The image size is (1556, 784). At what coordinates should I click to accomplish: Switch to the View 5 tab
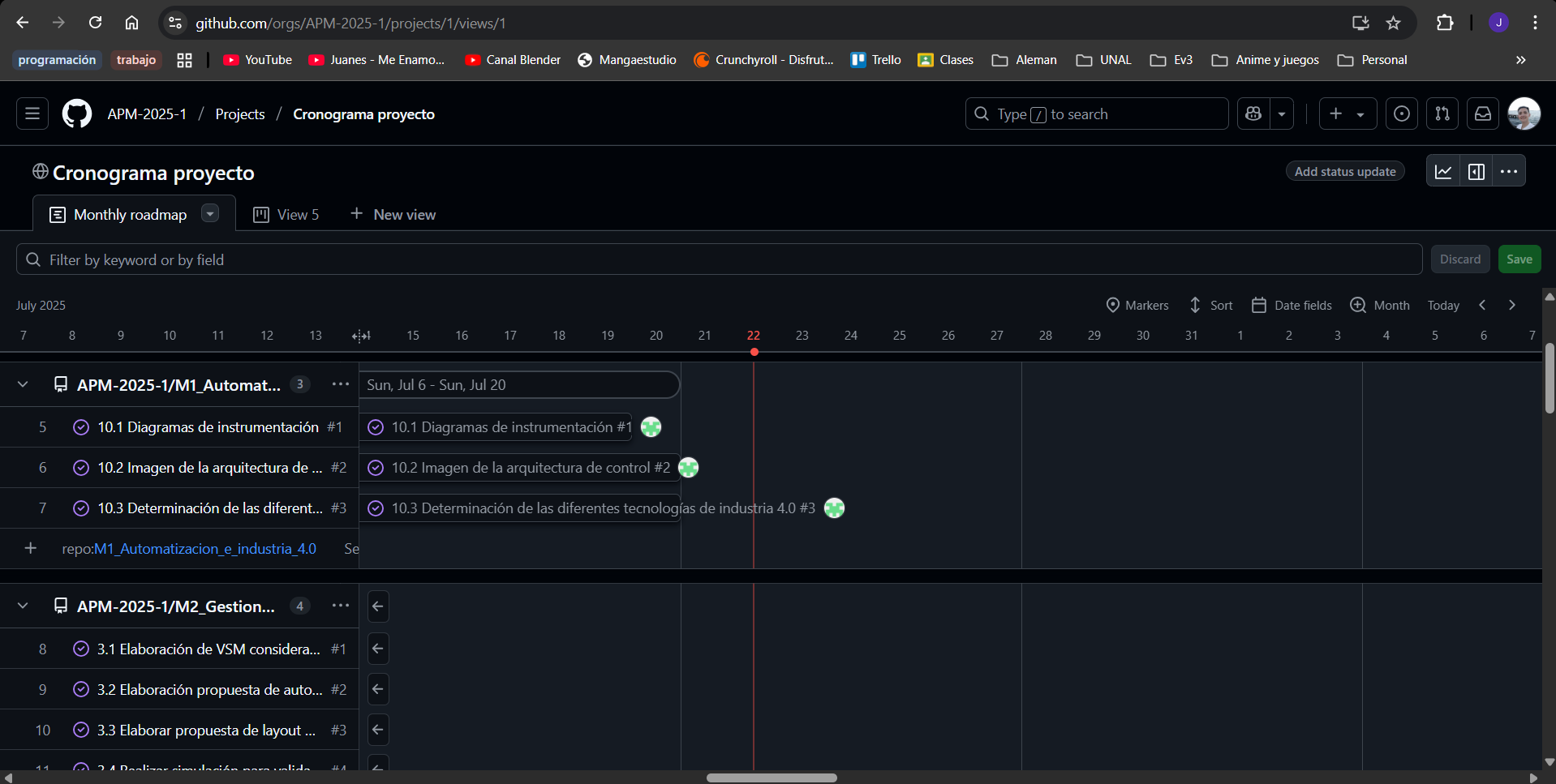pos(286,215)
